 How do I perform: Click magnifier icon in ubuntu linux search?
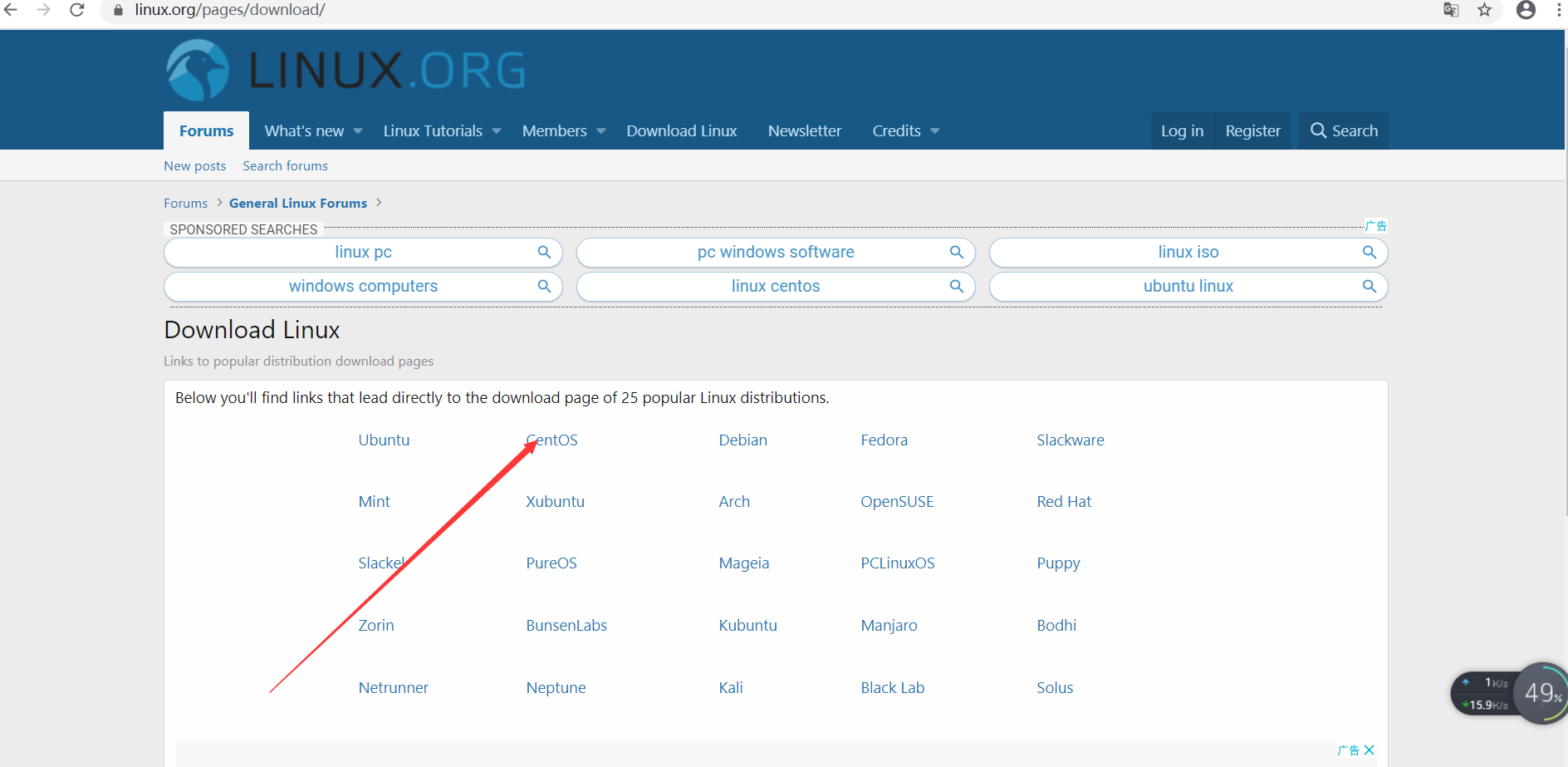pos(1370,286)
